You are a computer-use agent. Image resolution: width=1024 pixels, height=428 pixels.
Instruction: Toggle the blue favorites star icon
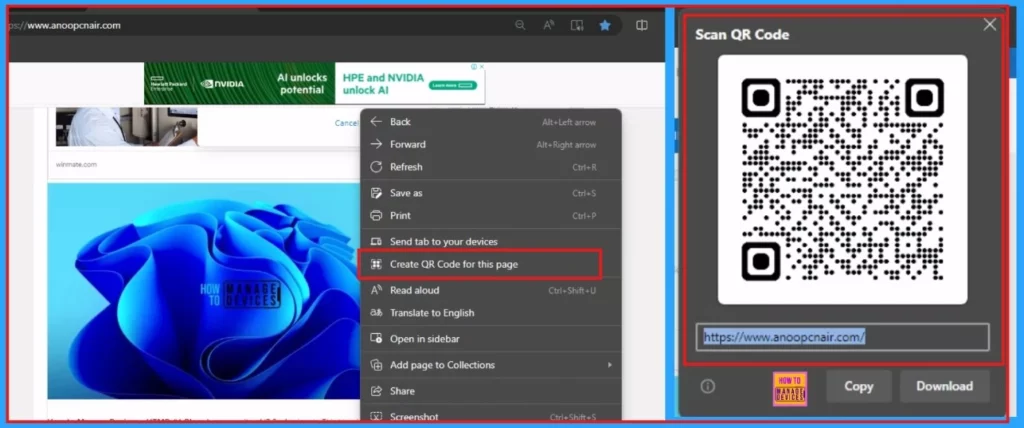(605, 25)
